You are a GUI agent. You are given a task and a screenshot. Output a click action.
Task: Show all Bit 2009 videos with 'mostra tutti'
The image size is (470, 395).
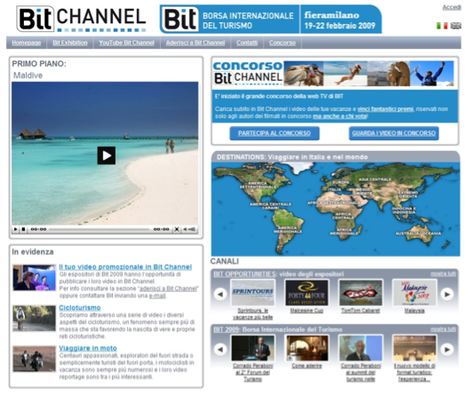point(443,329)
